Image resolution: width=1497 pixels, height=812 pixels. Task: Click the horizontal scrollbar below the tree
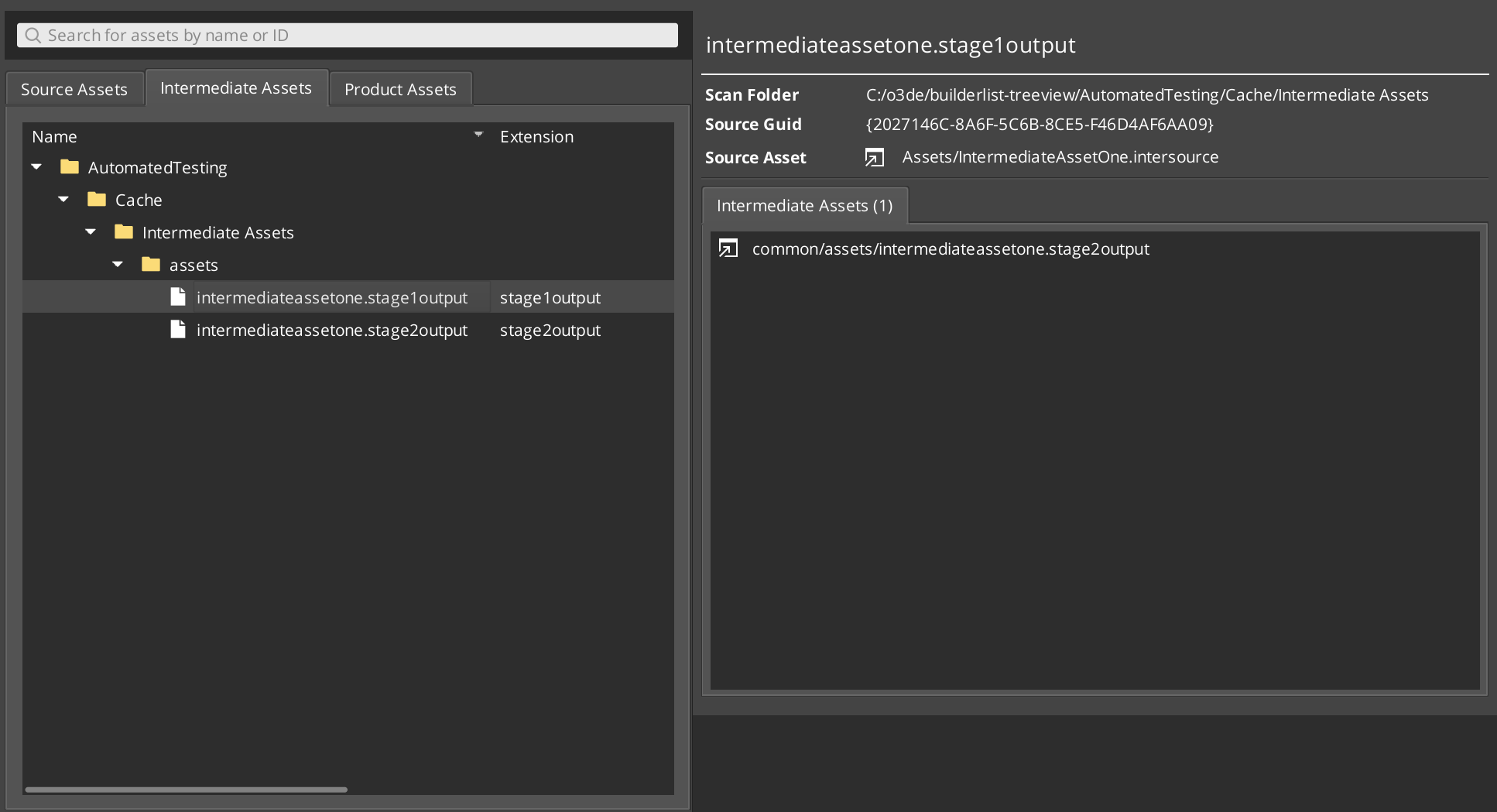click(186, 789)
